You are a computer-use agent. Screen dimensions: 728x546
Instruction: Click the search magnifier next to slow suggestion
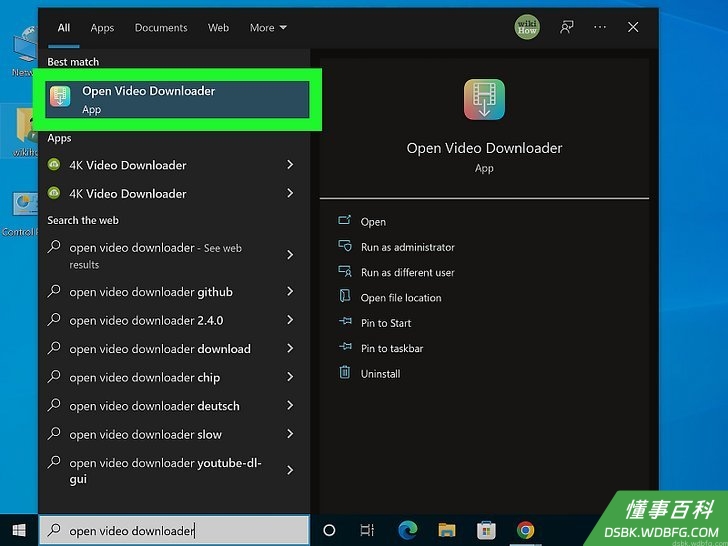(54, 434)
